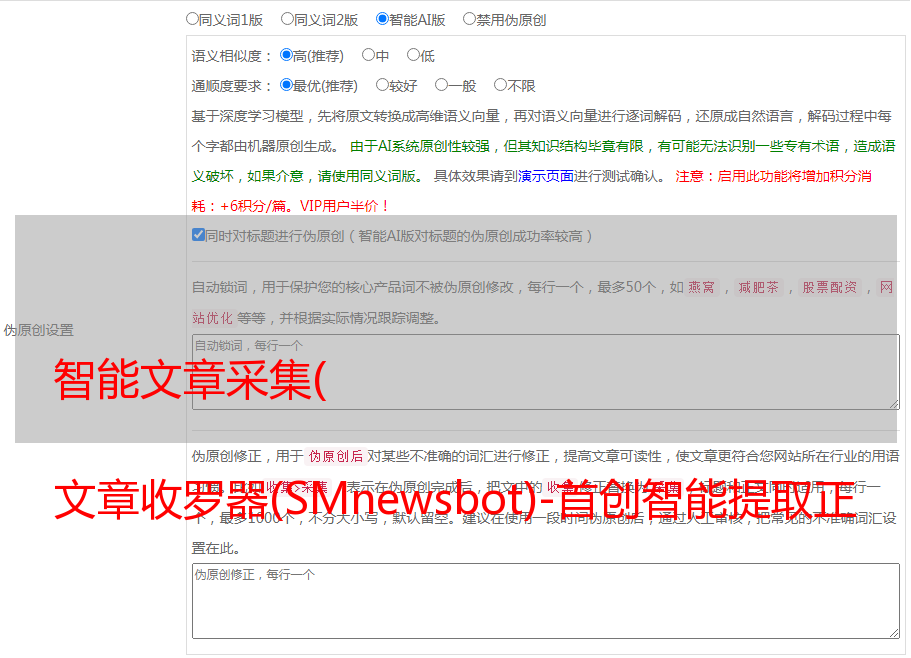Choose the 智能AI版 radio option
The image size is (911, 658).
point(382,19)
